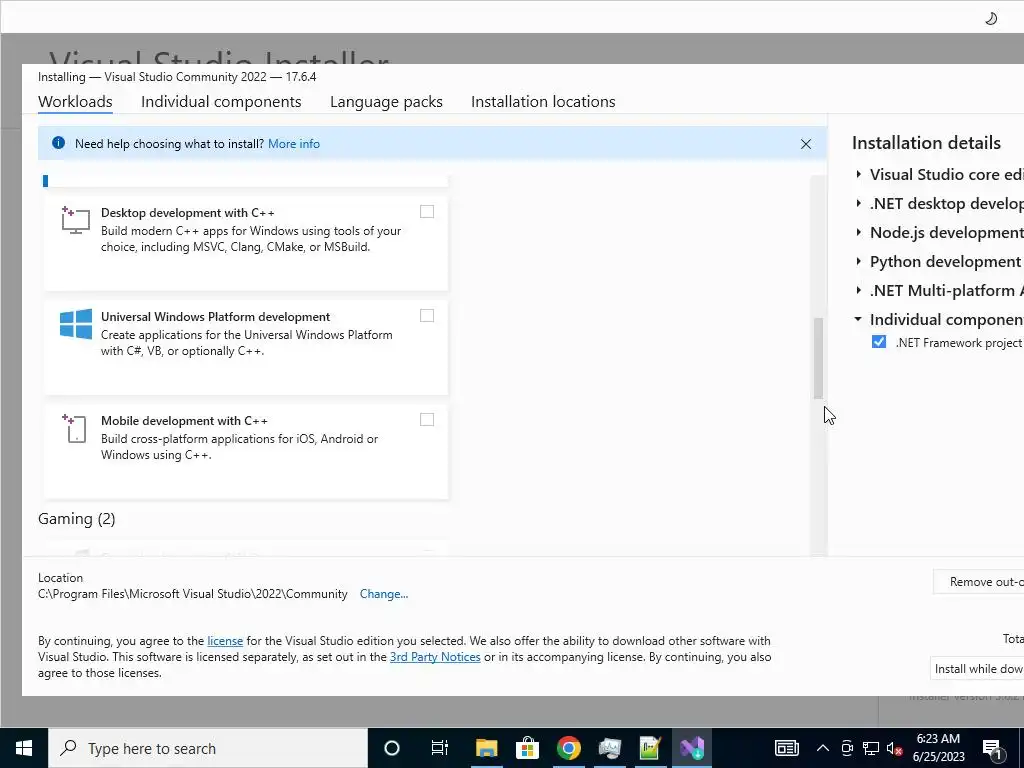Switch to the Workloads tab

(75, 102)
